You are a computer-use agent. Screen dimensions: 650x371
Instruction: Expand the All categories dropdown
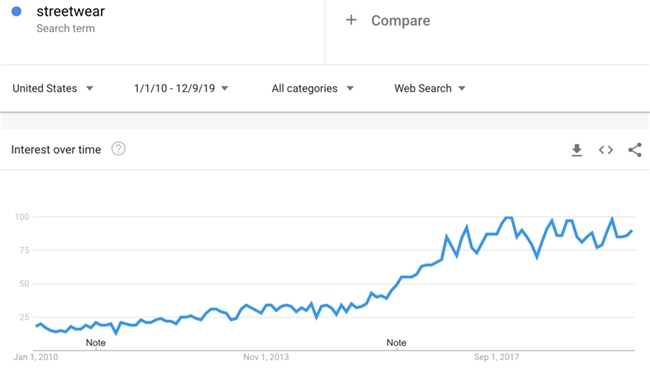tap(313, 88)
